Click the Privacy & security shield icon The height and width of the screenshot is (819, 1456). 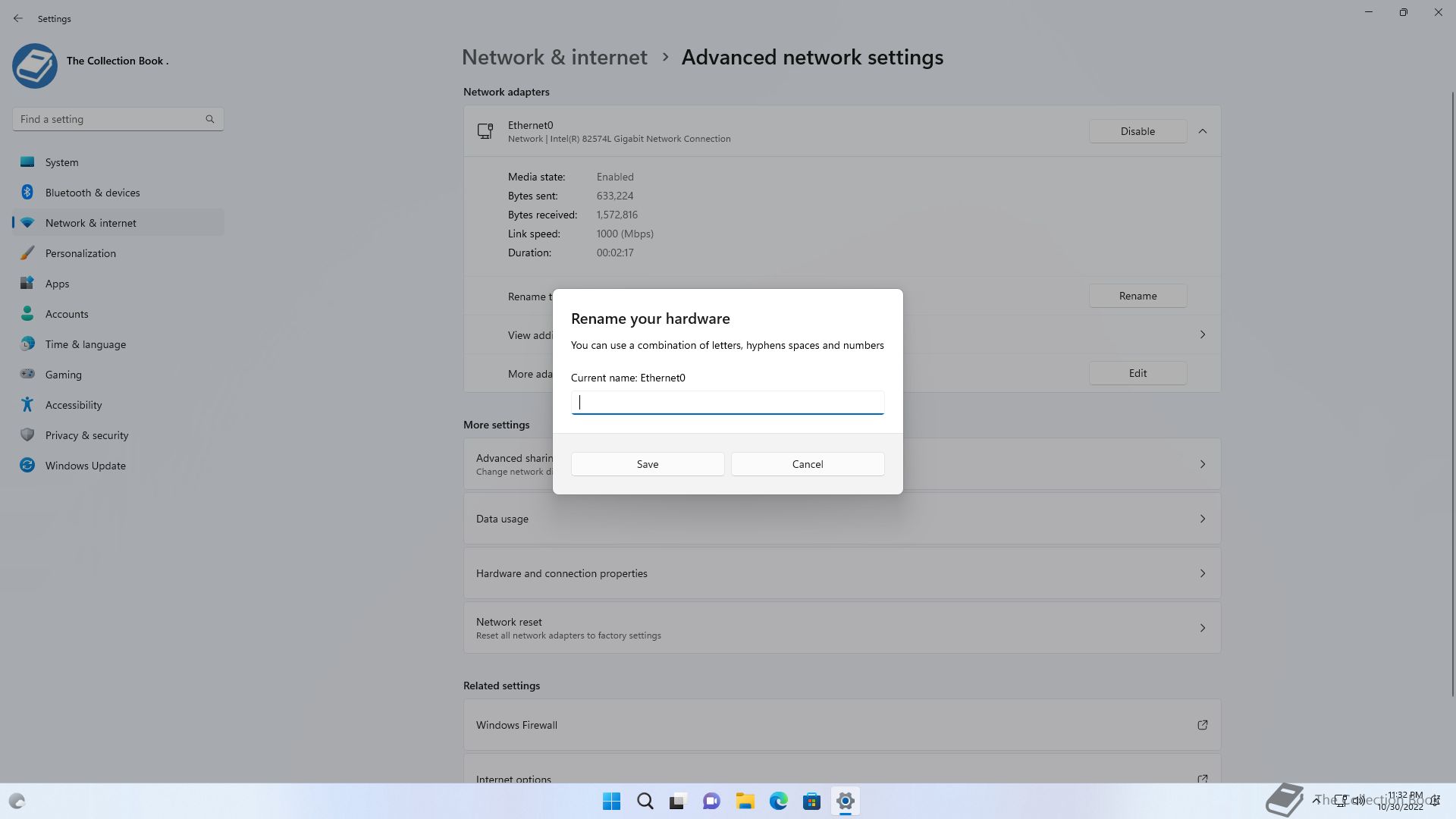(27, 435)
